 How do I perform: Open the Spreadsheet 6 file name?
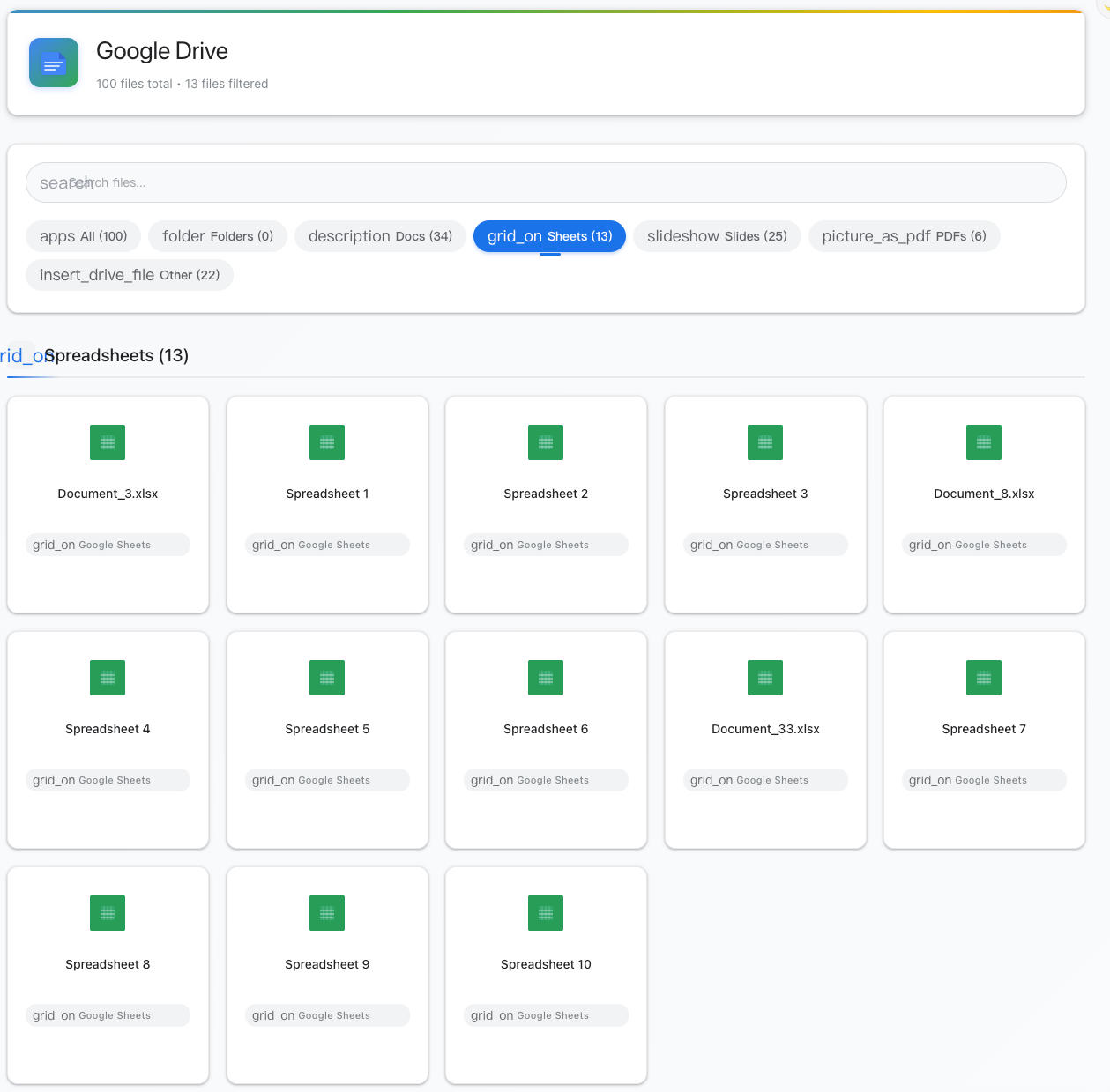tap(546, 729)
